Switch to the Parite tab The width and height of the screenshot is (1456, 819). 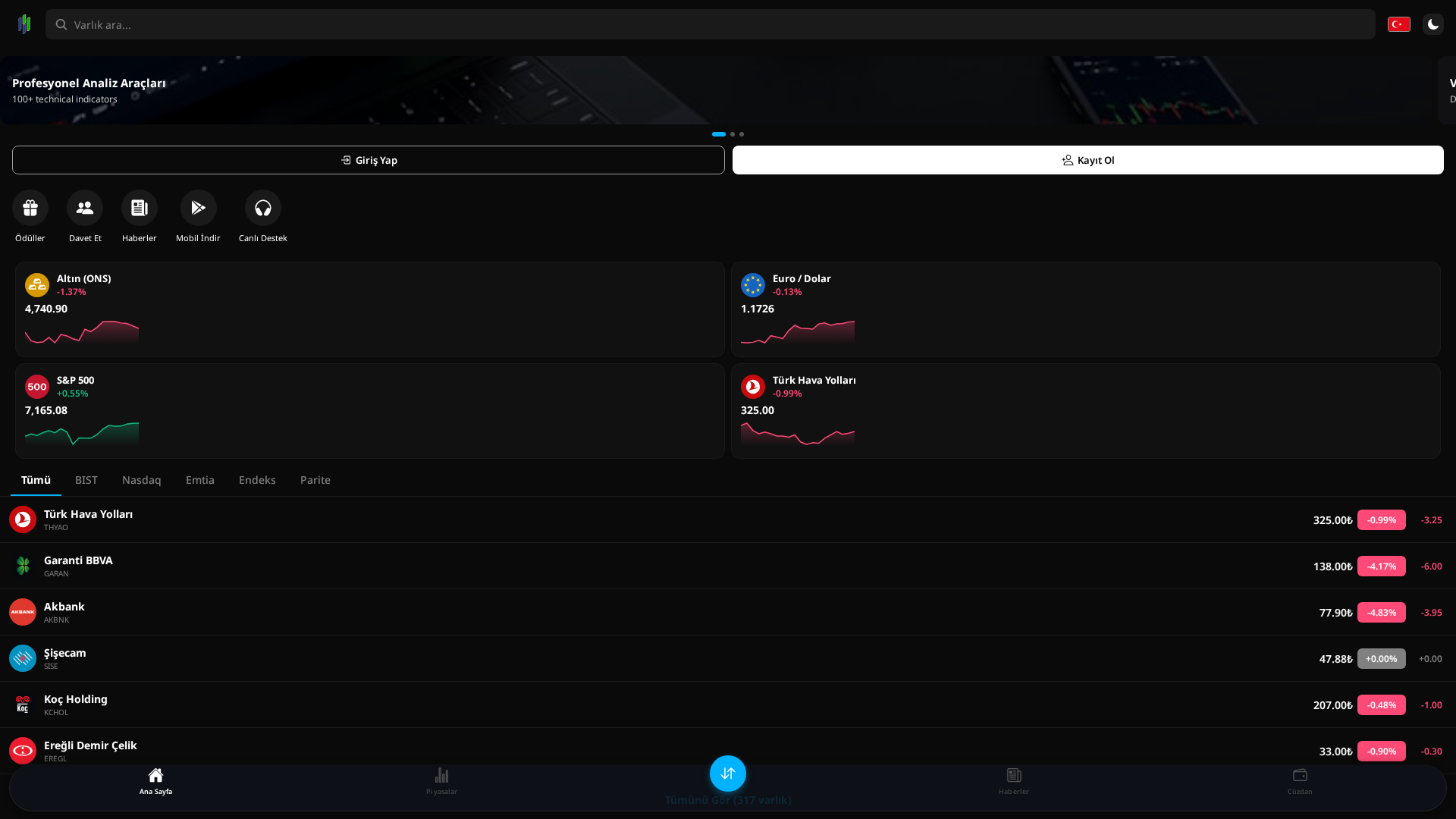[x=315, y=480]
